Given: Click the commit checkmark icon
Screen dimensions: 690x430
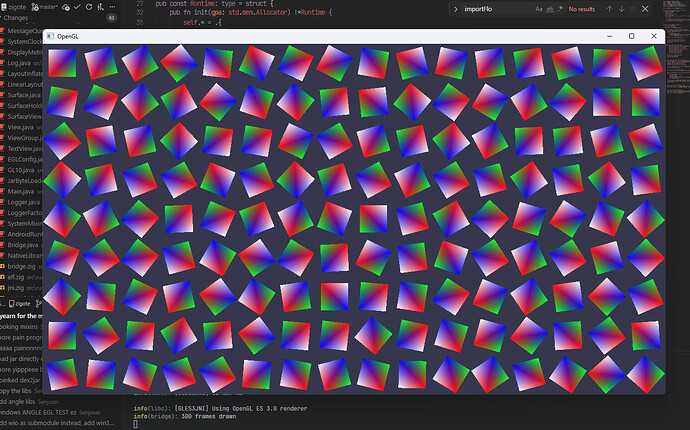Looking at the screenshot, I should 77,7.
